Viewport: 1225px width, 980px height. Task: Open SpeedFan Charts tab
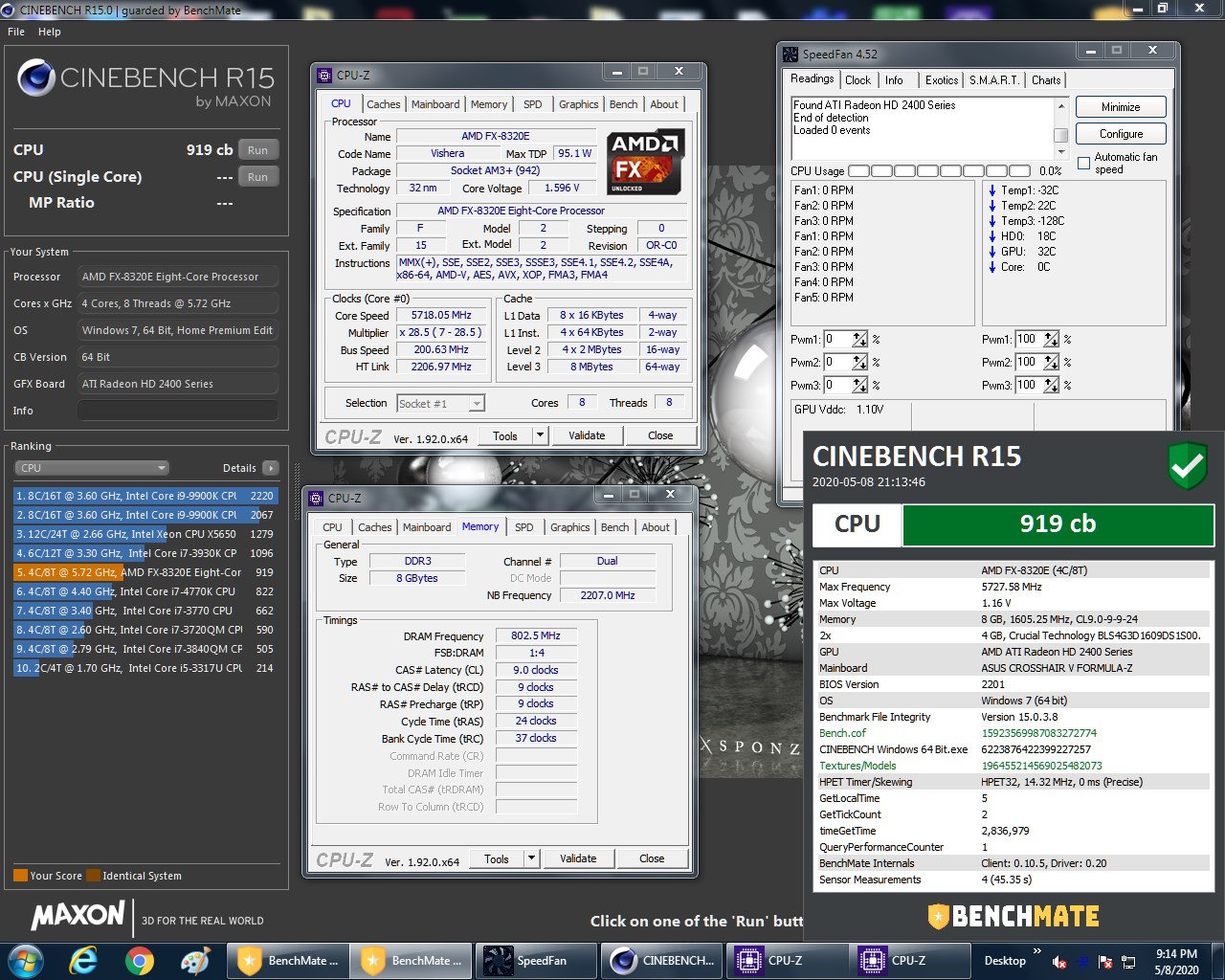(x=1046, y=80)
